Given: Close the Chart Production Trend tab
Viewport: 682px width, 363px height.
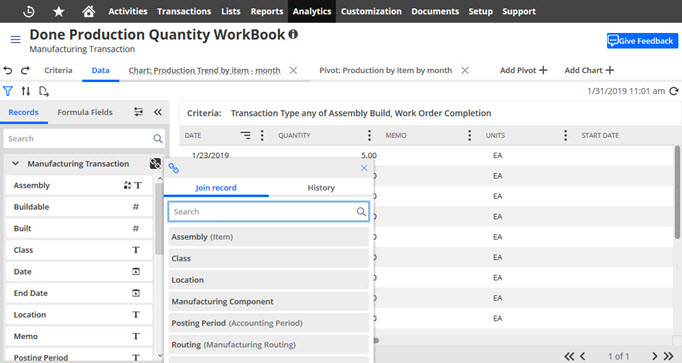Looking at the screenshot, I should [293, 70].
